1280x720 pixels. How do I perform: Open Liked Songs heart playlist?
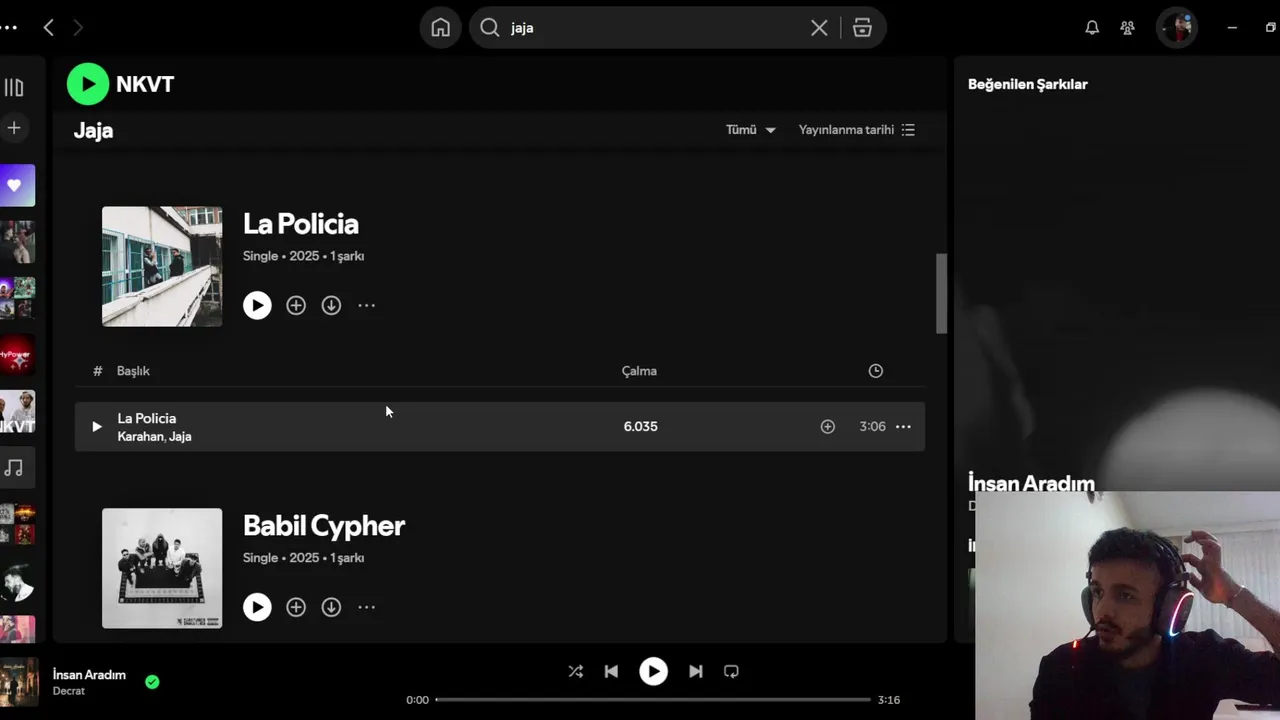click(17, 185)
